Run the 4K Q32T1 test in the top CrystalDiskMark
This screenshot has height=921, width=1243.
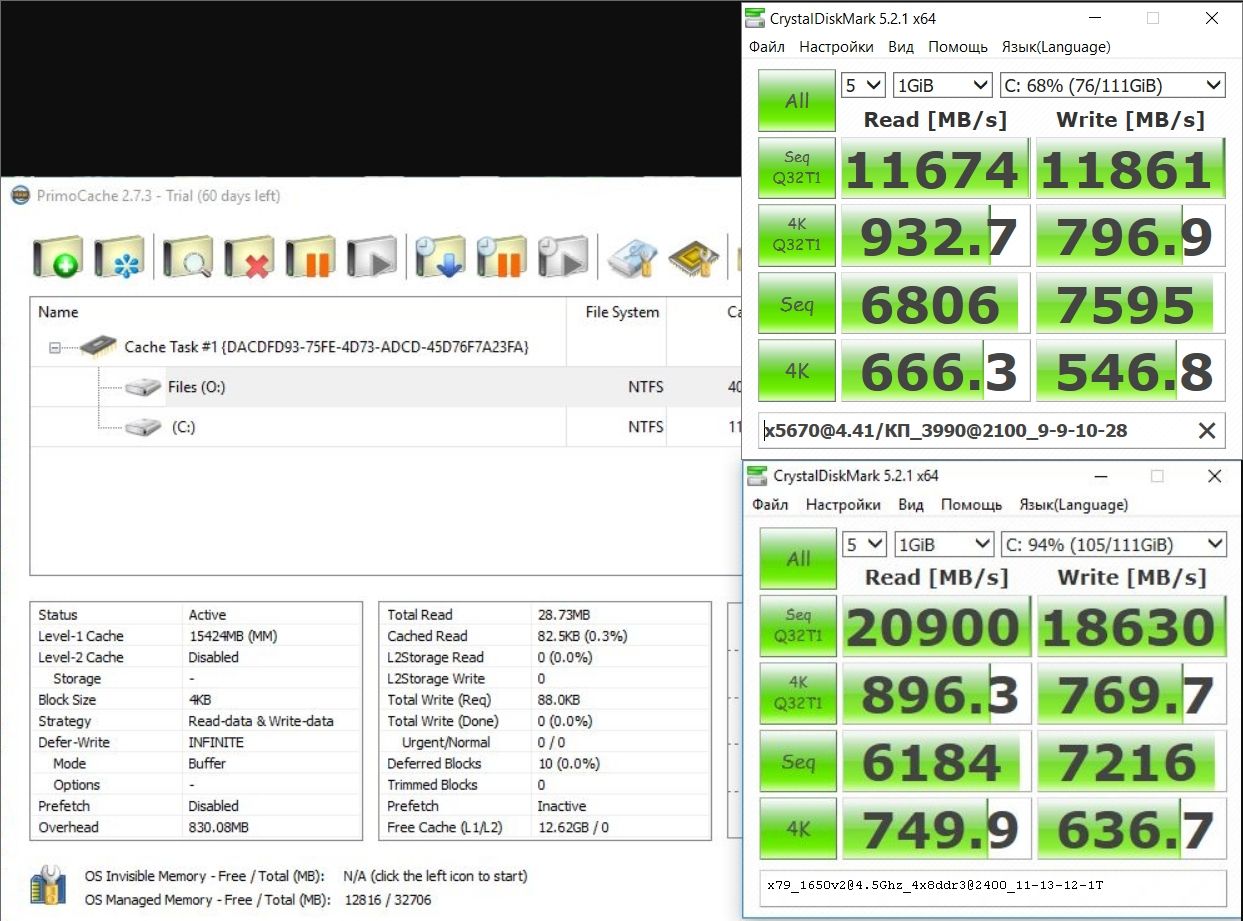tap(797, 235)
